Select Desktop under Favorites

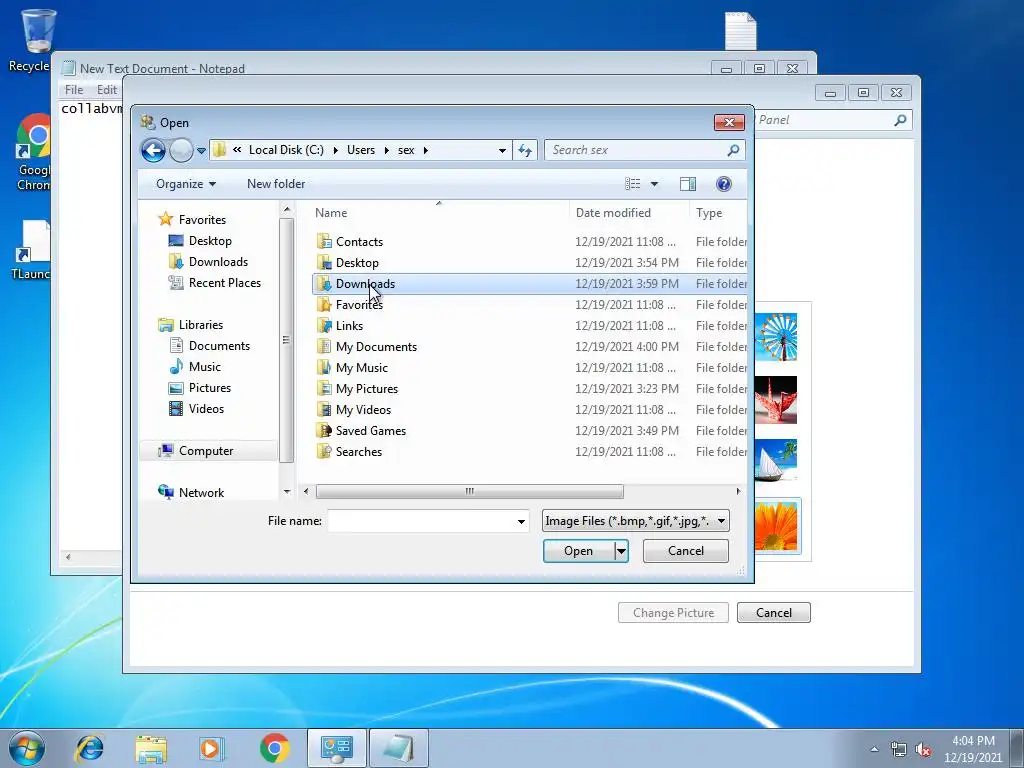(200, 240)
